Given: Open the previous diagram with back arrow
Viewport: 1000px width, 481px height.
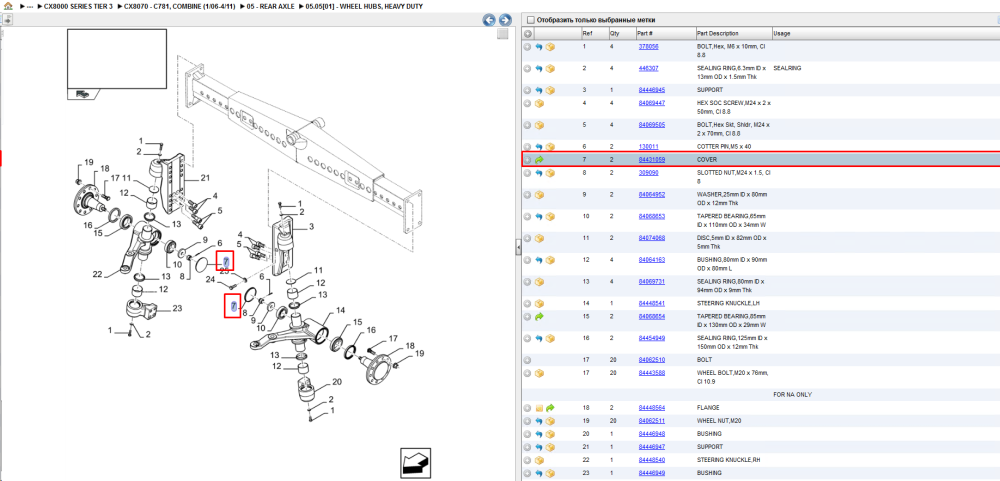Looking at the screenshot, I should click(489, 20).
